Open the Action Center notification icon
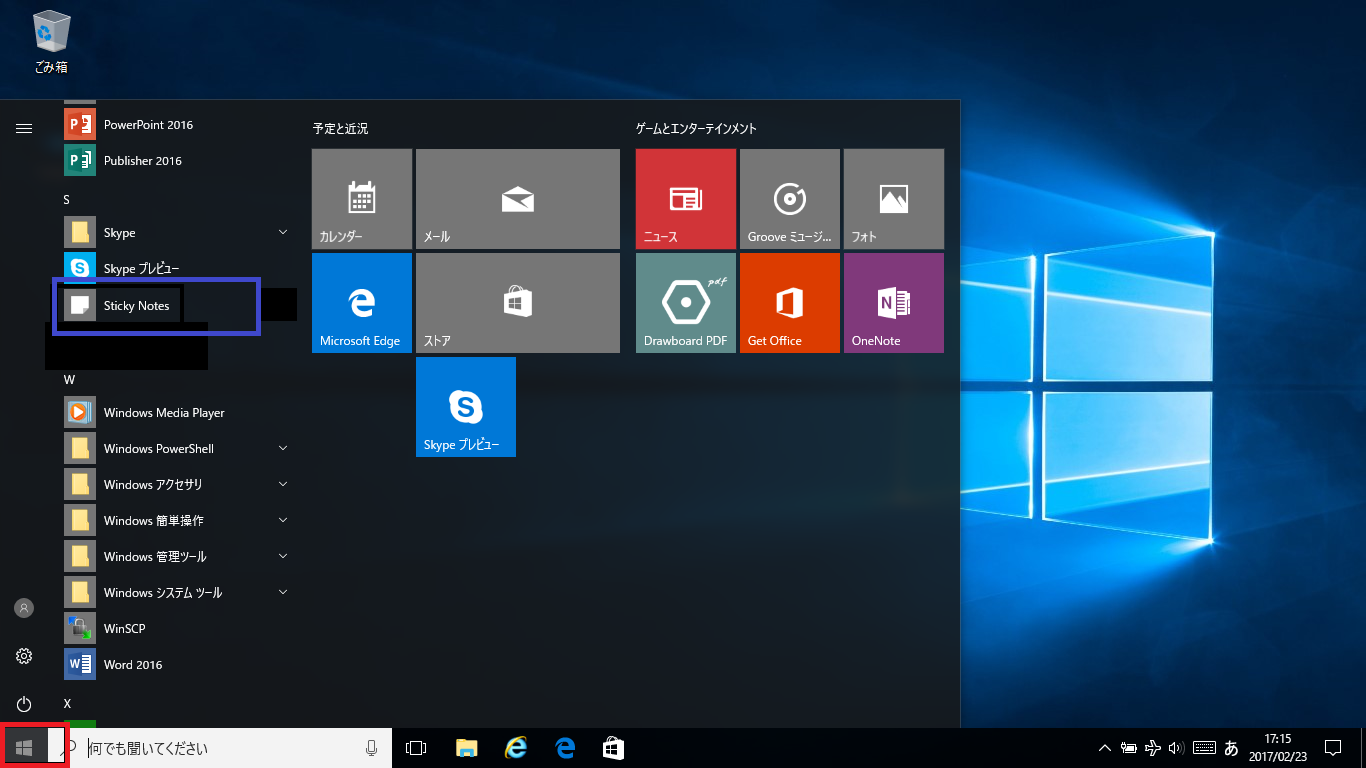The width and height of the screenshot is (1366, 768). [x=1332, y=748]
